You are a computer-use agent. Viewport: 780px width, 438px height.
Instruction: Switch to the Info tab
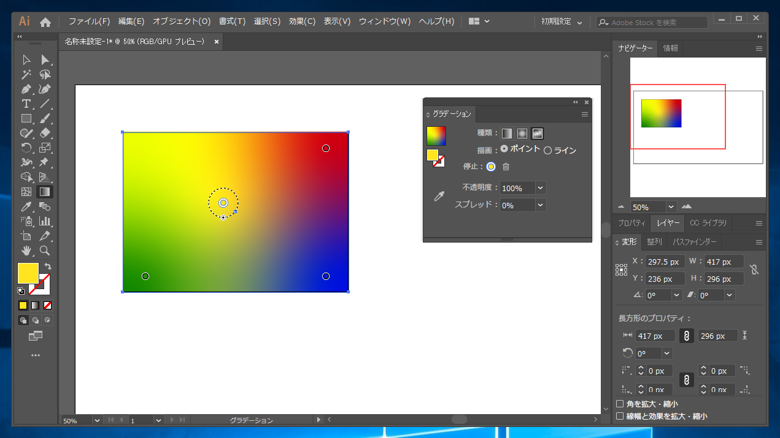pyautogui.click(x=670, y=48)
